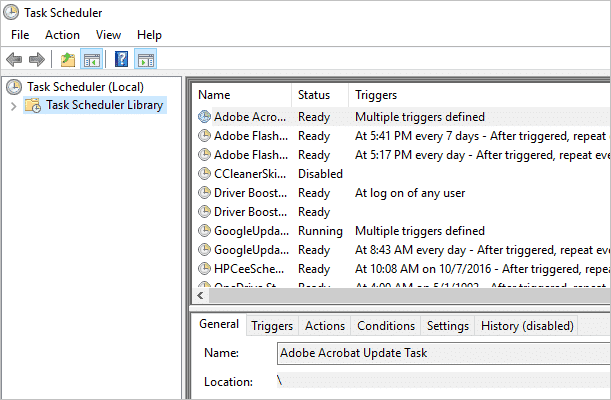Click the Up one level folder icon
Image resolution: width=611 pixels, height=400 pixels.
coord(68,60)
